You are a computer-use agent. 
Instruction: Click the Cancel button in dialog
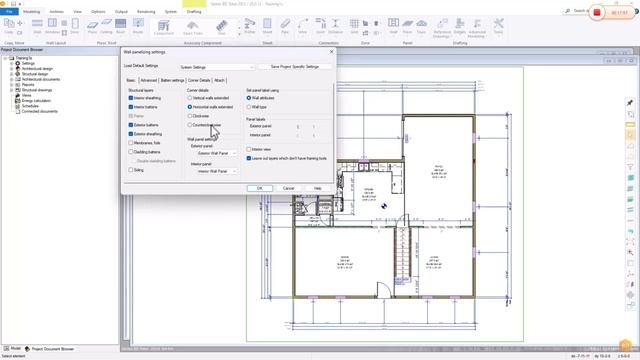click(289, 188)
